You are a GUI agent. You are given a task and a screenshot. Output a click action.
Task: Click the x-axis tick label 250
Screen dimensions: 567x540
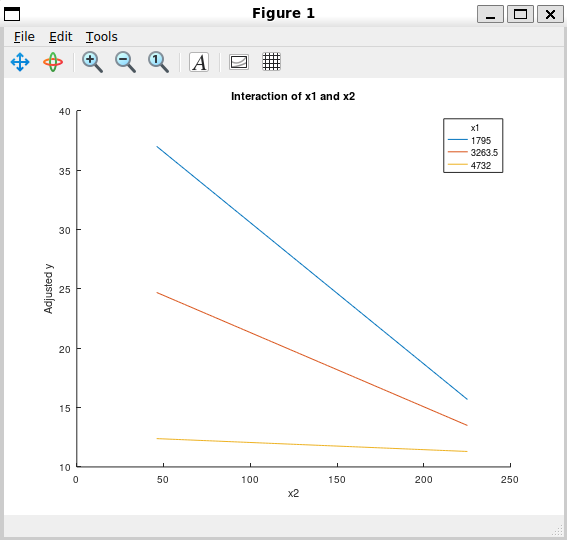pyautogui.click(x=510, y=480)
